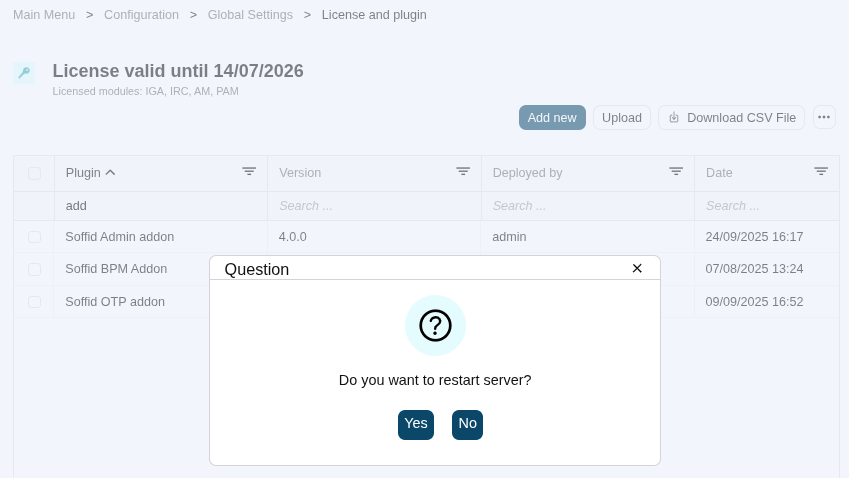Click the question mark icon in dialog
Viewport: 849px width, 478px height.
pos(435,325)
